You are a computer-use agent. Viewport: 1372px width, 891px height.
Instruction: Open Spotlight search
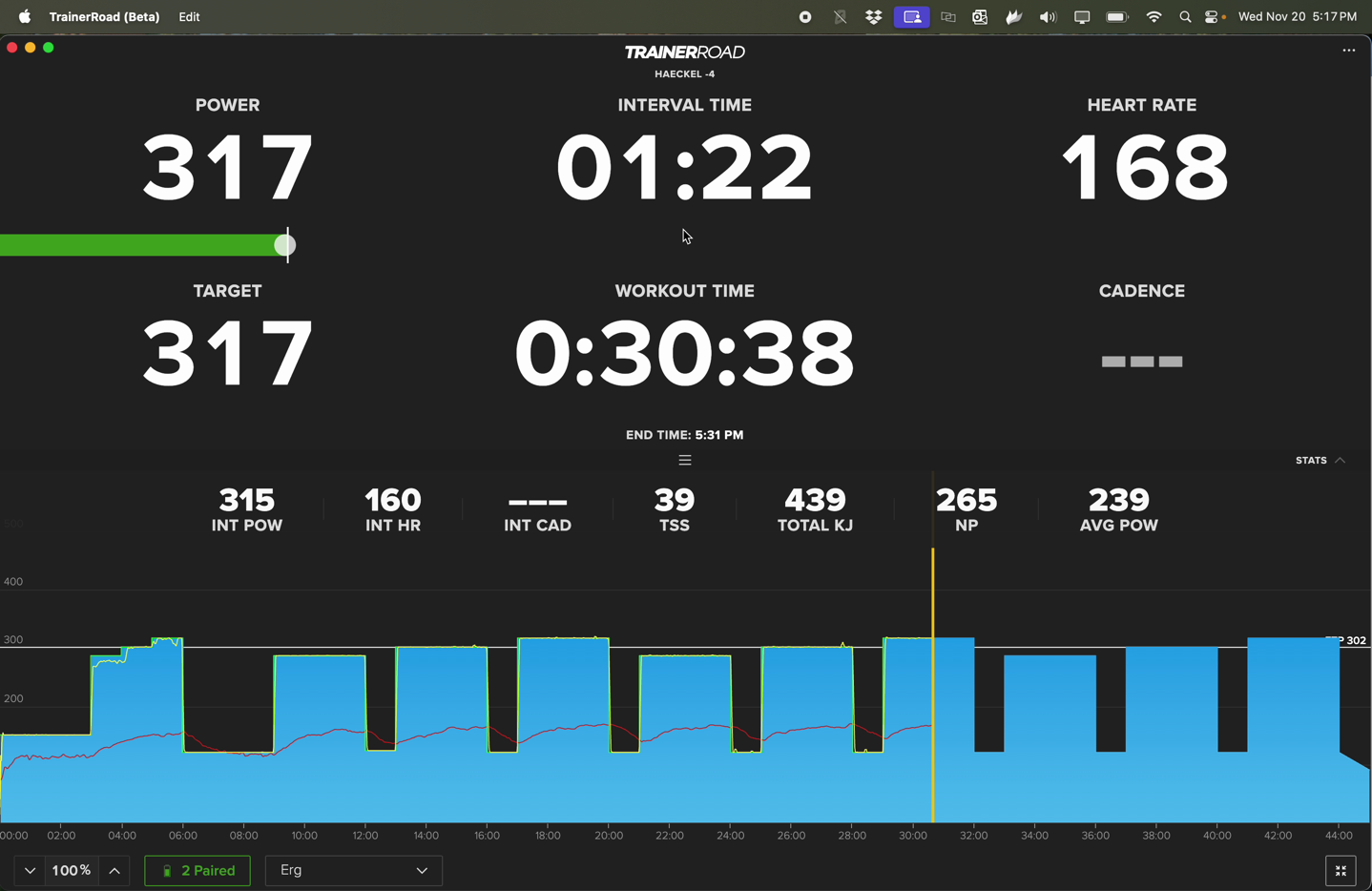pyautogui.click(x=1185, y=16)
